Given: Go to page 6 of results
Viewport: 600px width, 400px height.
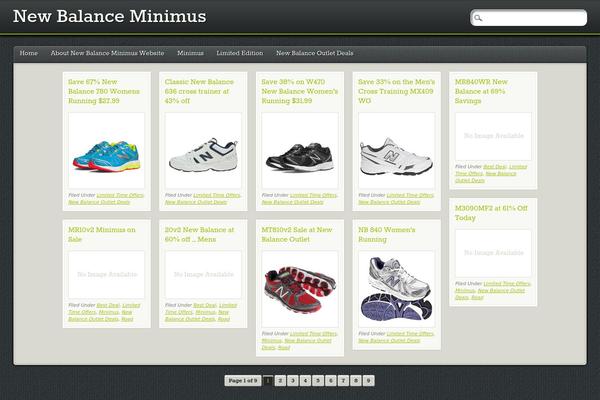Looking at the screenshot, I should (x=331, y=380).
